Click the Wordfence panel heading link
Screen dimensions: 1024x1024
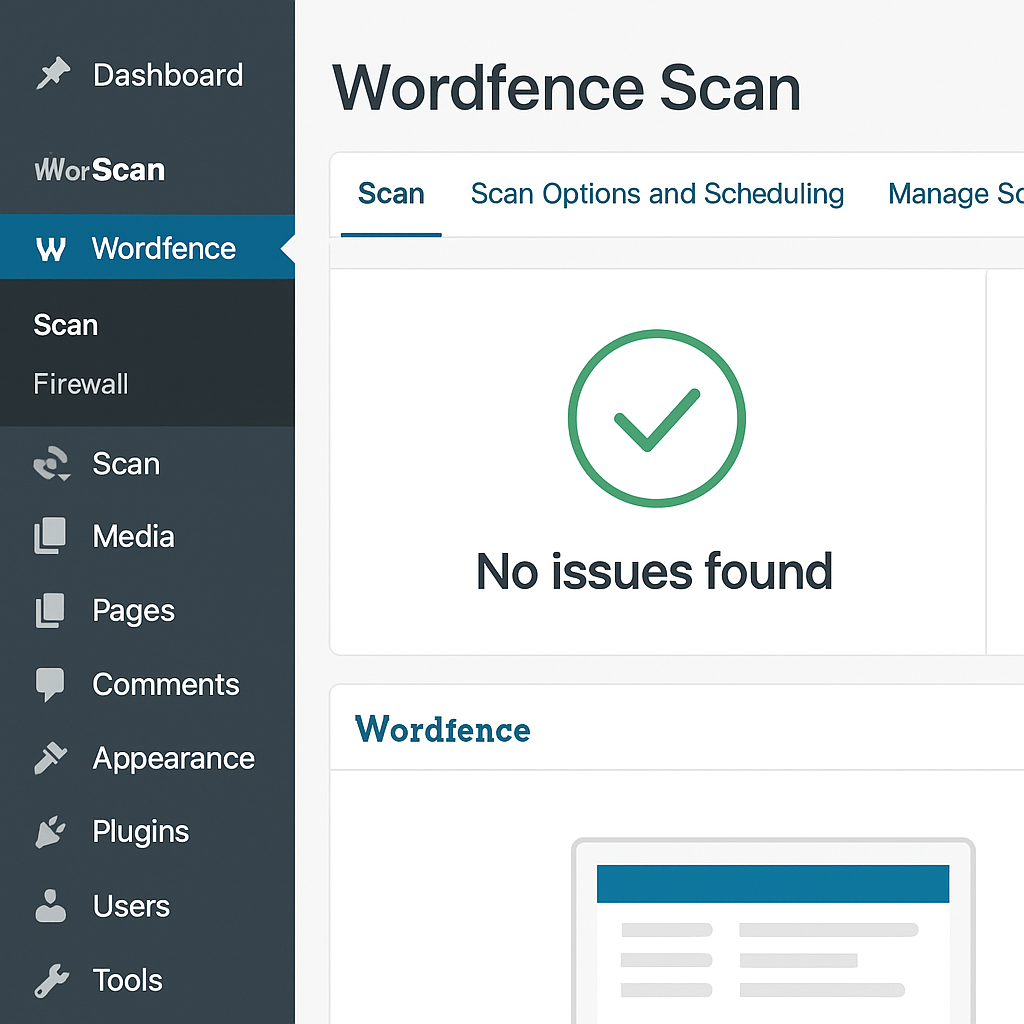443,729
